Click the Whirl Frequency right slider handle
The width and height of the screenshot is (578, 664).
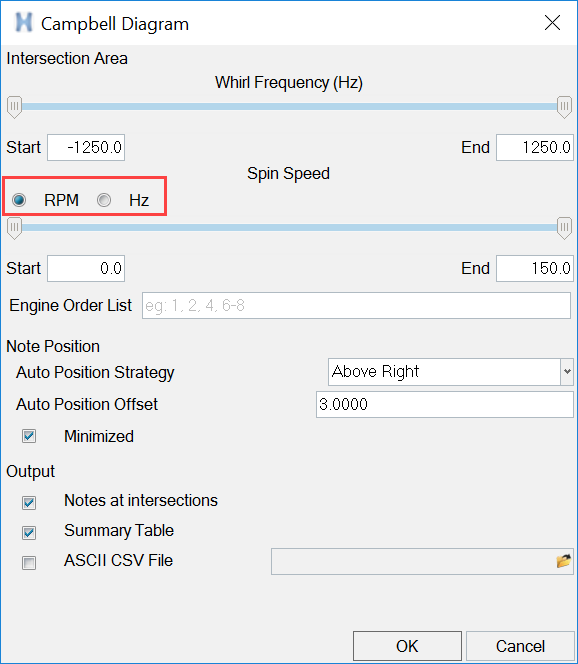(564, 107)
